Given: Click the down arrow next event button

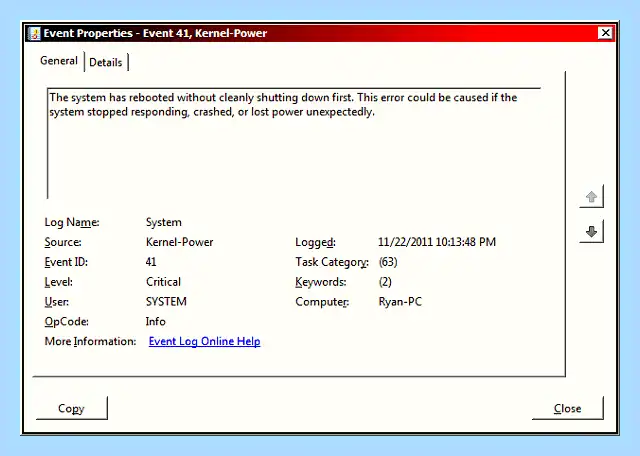Looking at the screenshot, I should click(x=591, y=231).
